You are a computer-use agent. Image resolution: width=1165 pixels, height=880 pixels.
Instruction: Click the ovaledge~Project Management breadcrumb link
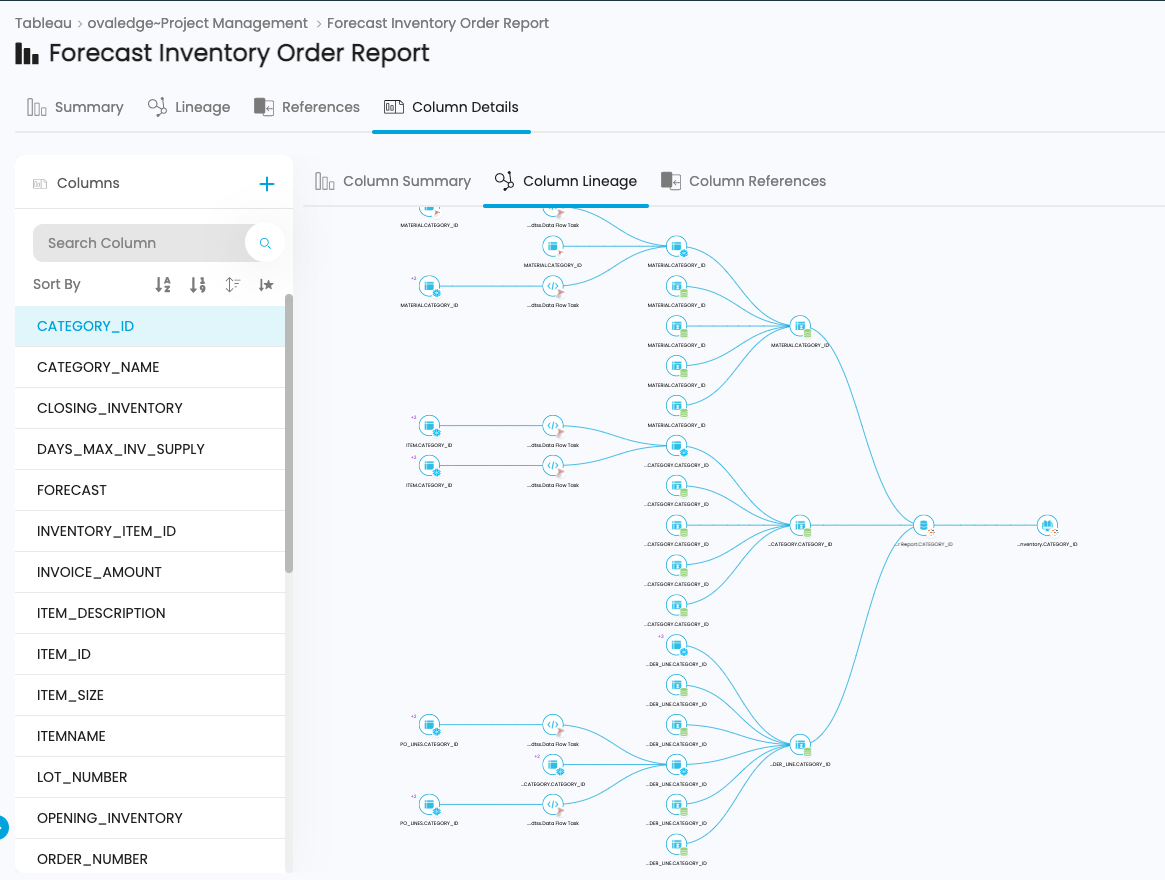tap(197, 22)
